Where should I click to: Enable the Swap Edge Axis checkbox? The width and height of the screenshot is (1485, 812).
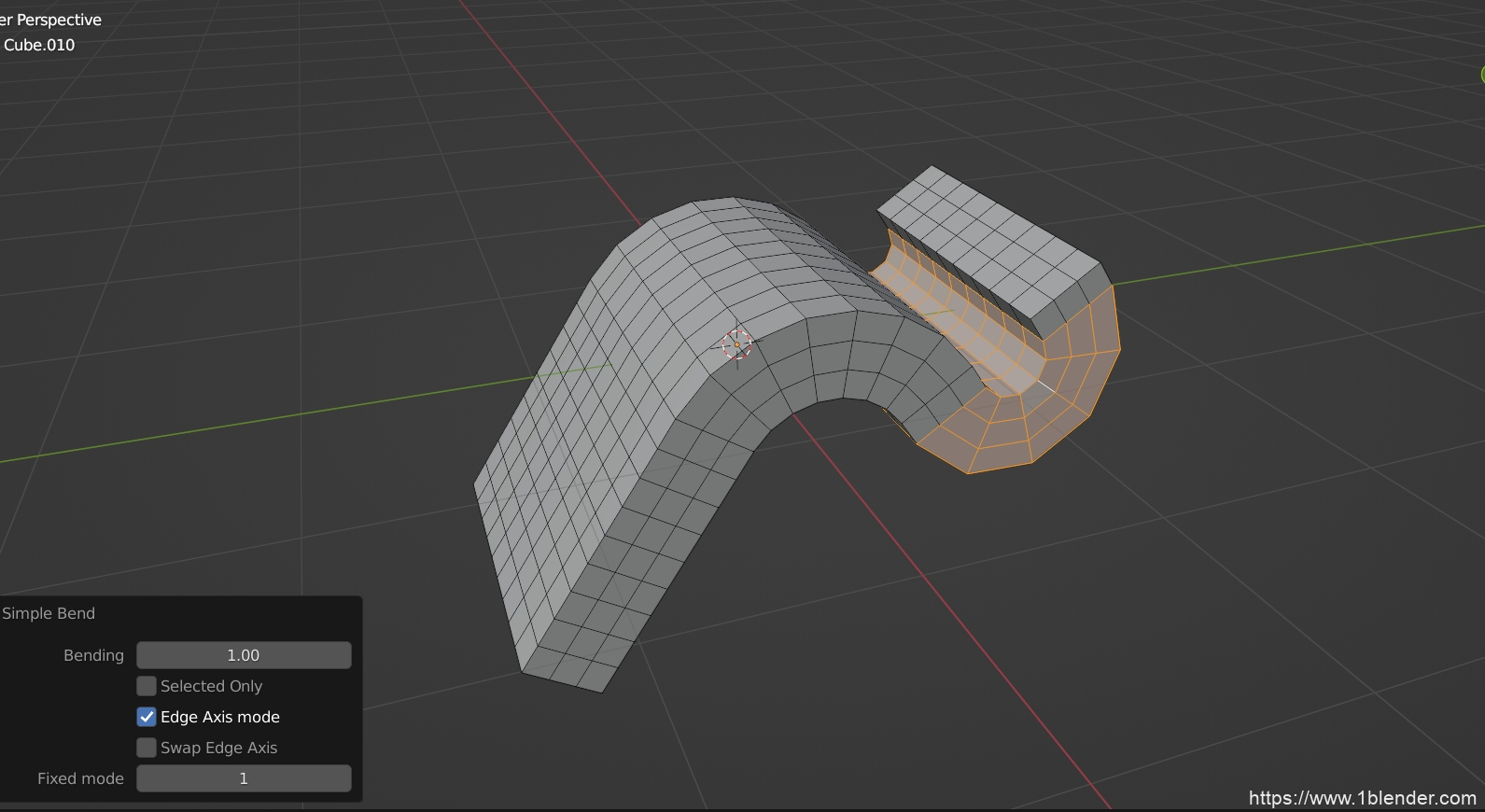(x=147, y=748)
